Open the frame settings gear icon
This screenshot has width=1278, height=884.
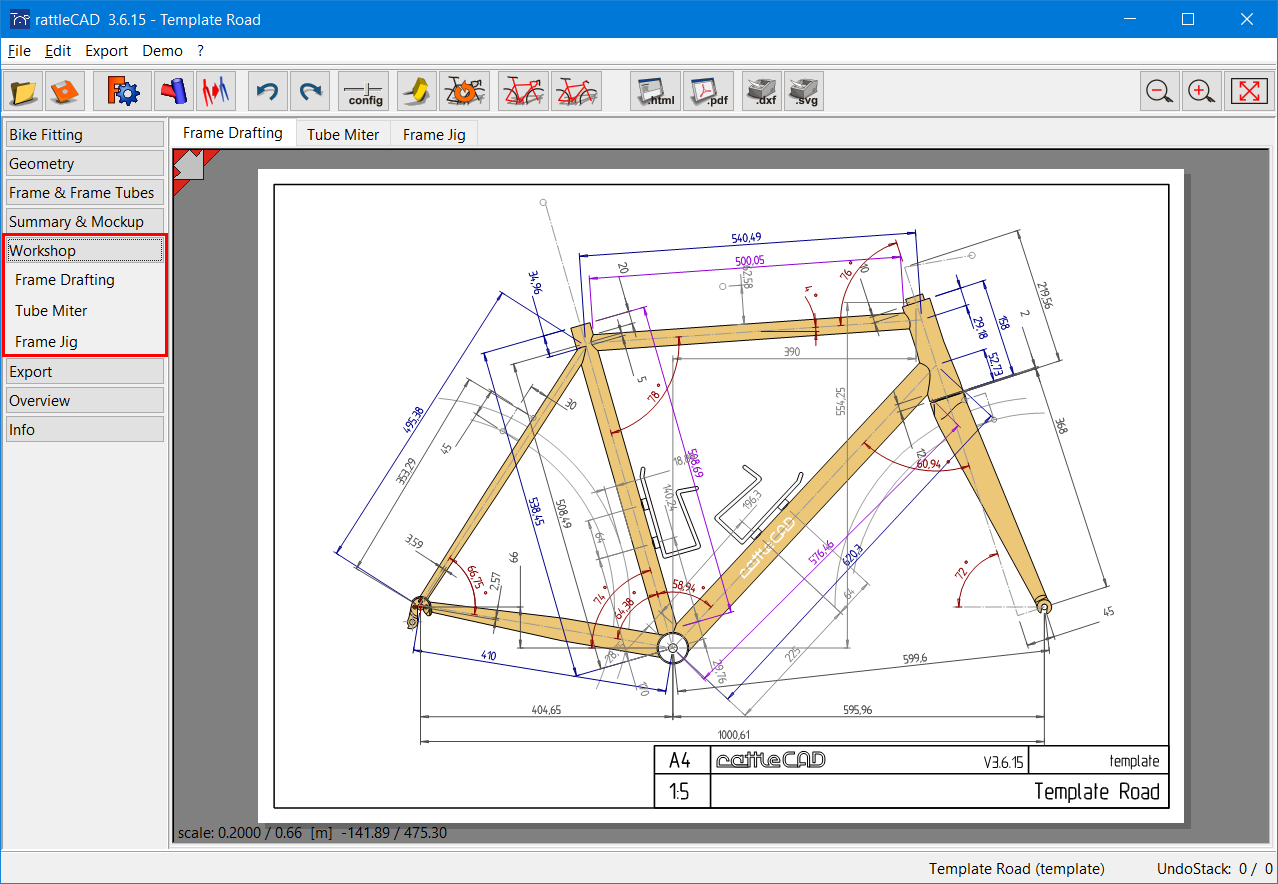click(x=123, y=91)
